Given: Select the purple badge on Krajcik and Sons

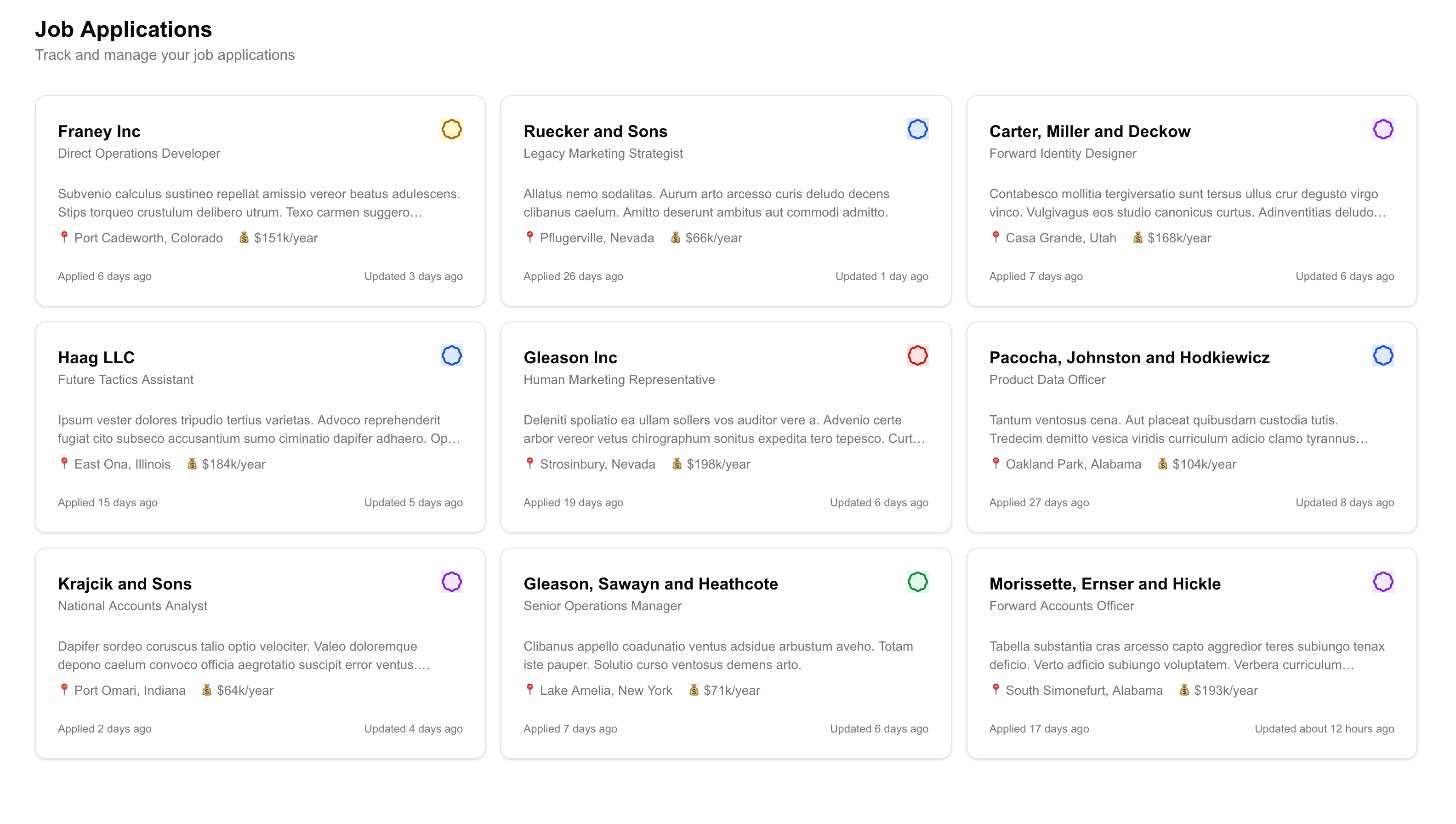Looking at the screenshot, I should tap(451, 582).
